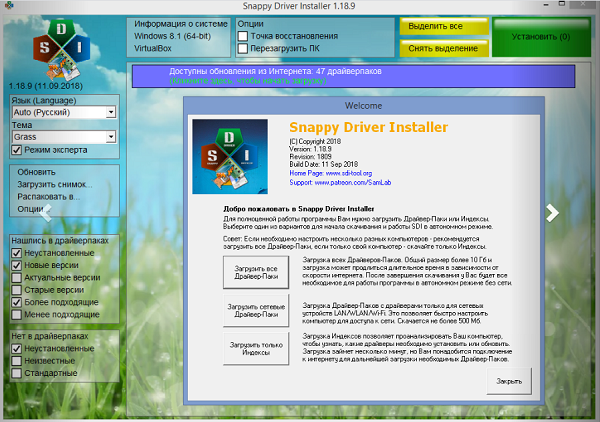Check Стандартные checkbox
The width and height of the screenshot is (600, 422).
pyautogui.click(x=16, y=373)
